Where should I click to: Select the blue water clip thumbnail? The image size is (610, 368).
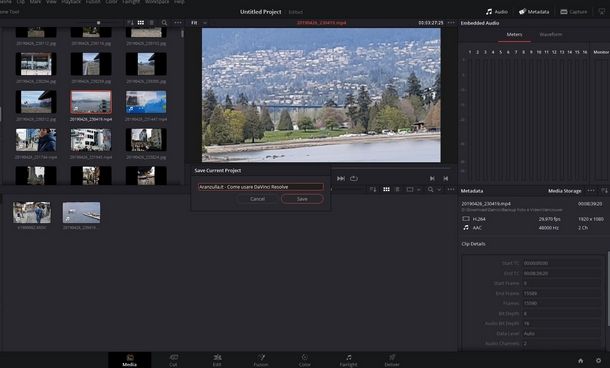coord(146,102)
